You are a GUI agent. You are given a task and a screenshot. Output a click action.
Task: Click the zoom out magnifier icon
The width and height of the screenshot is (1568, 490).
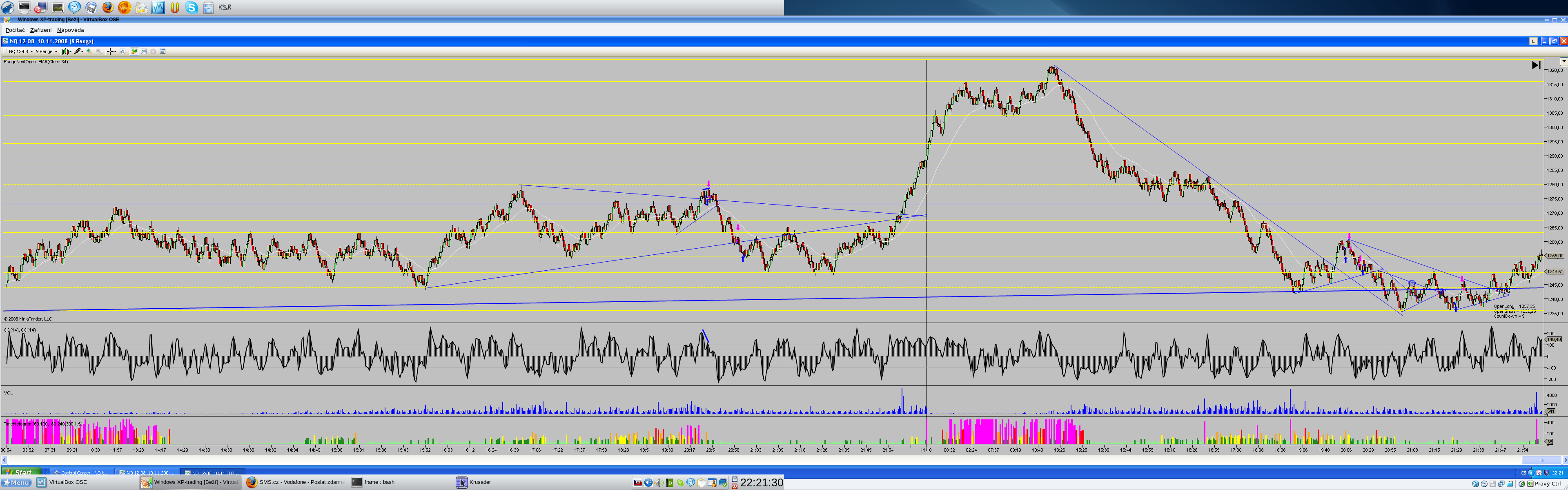(x=98, y=52)
